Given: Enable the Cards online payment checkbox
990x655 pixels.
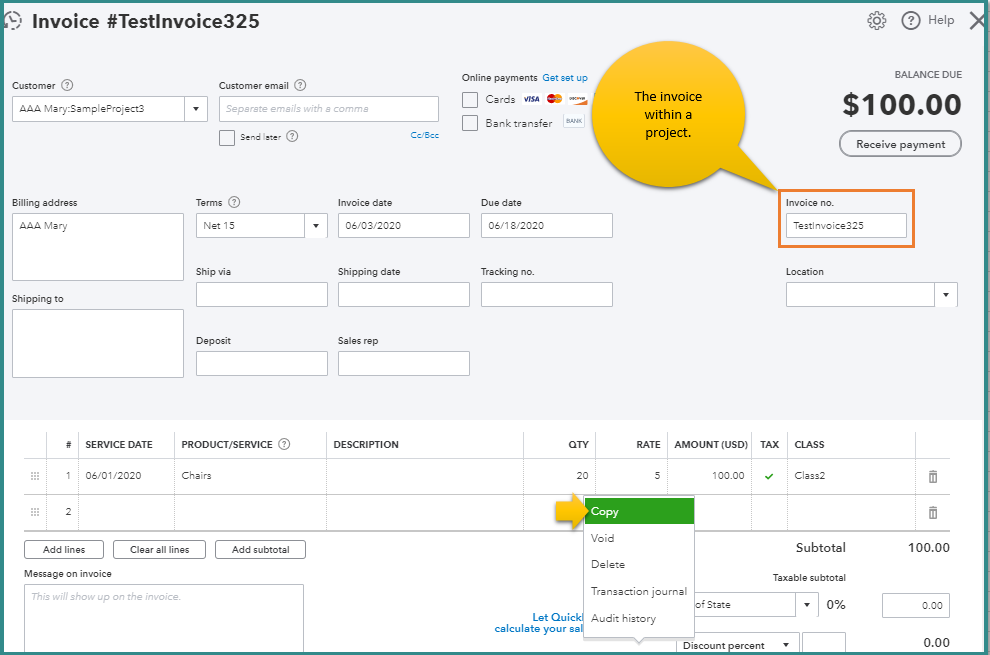Looking at the screenshot, I should click(x=470, y=99).
